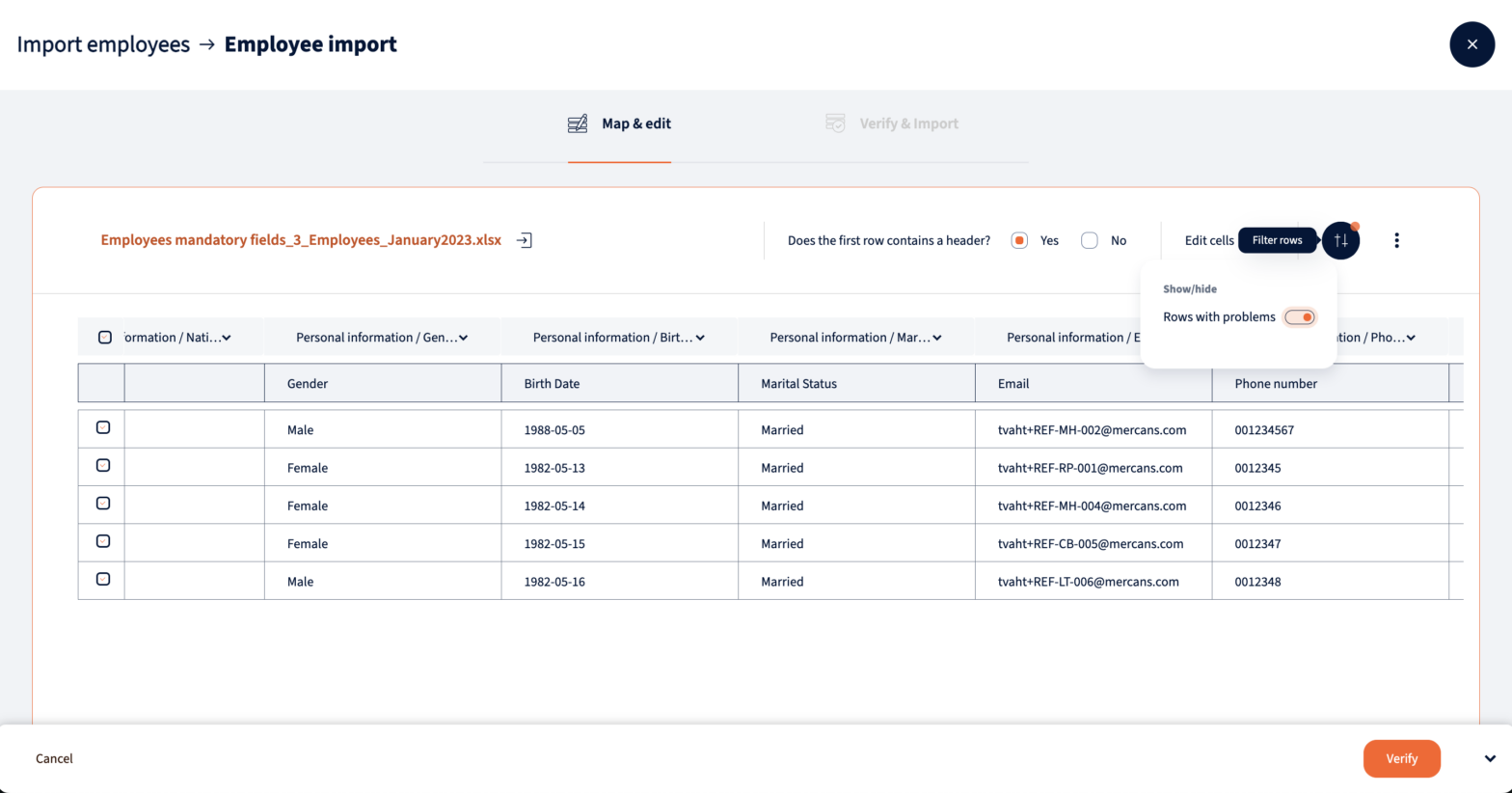
Task: Click the Filter rows sort icon button
Action: coord(1340,240)
